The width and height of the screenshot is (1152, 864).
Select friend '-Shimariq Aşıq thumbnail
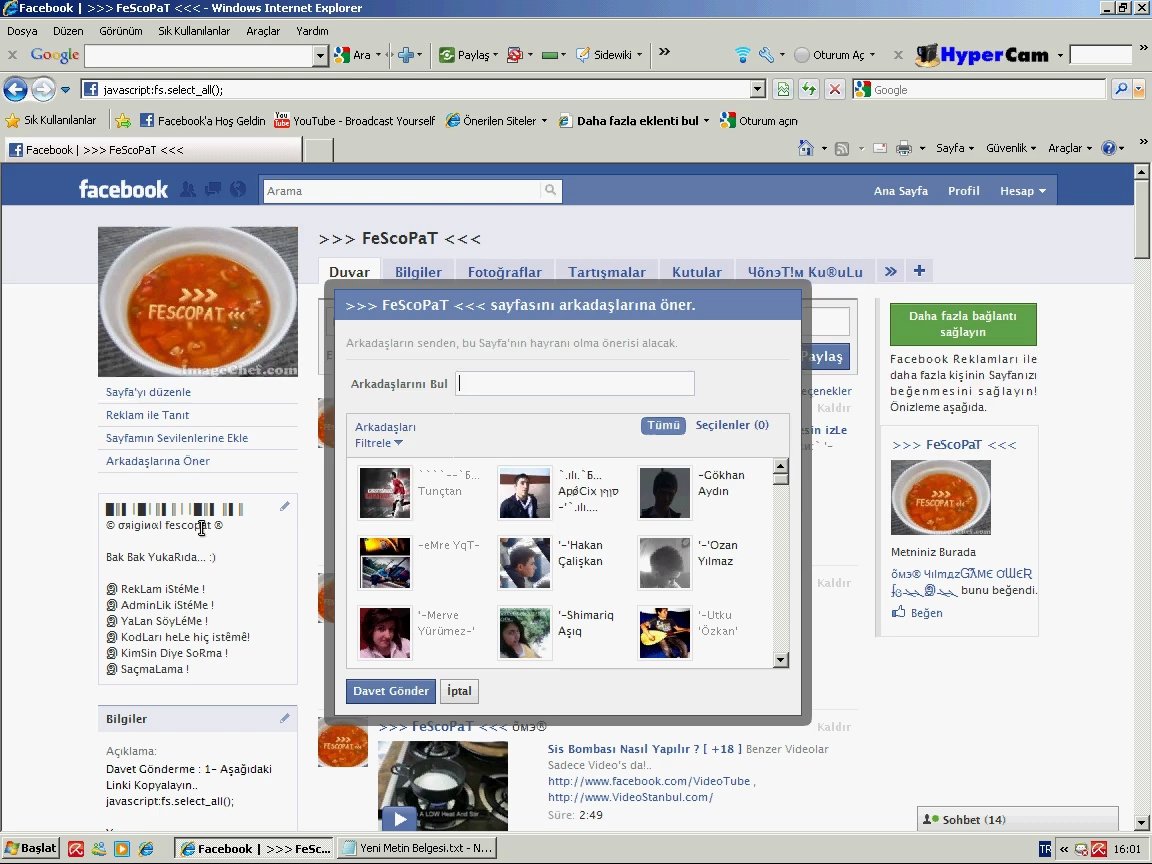[x=525, y=633]
